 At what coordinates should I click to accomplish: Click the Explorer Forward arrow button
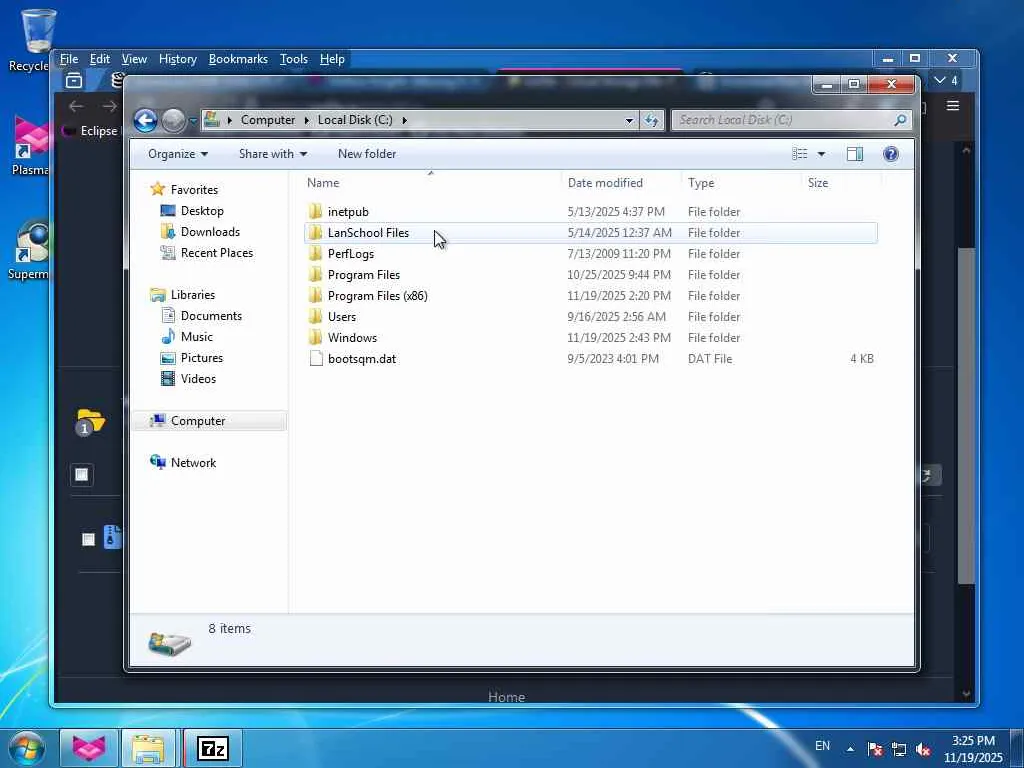pyautogui.click(x=173, y=120)
